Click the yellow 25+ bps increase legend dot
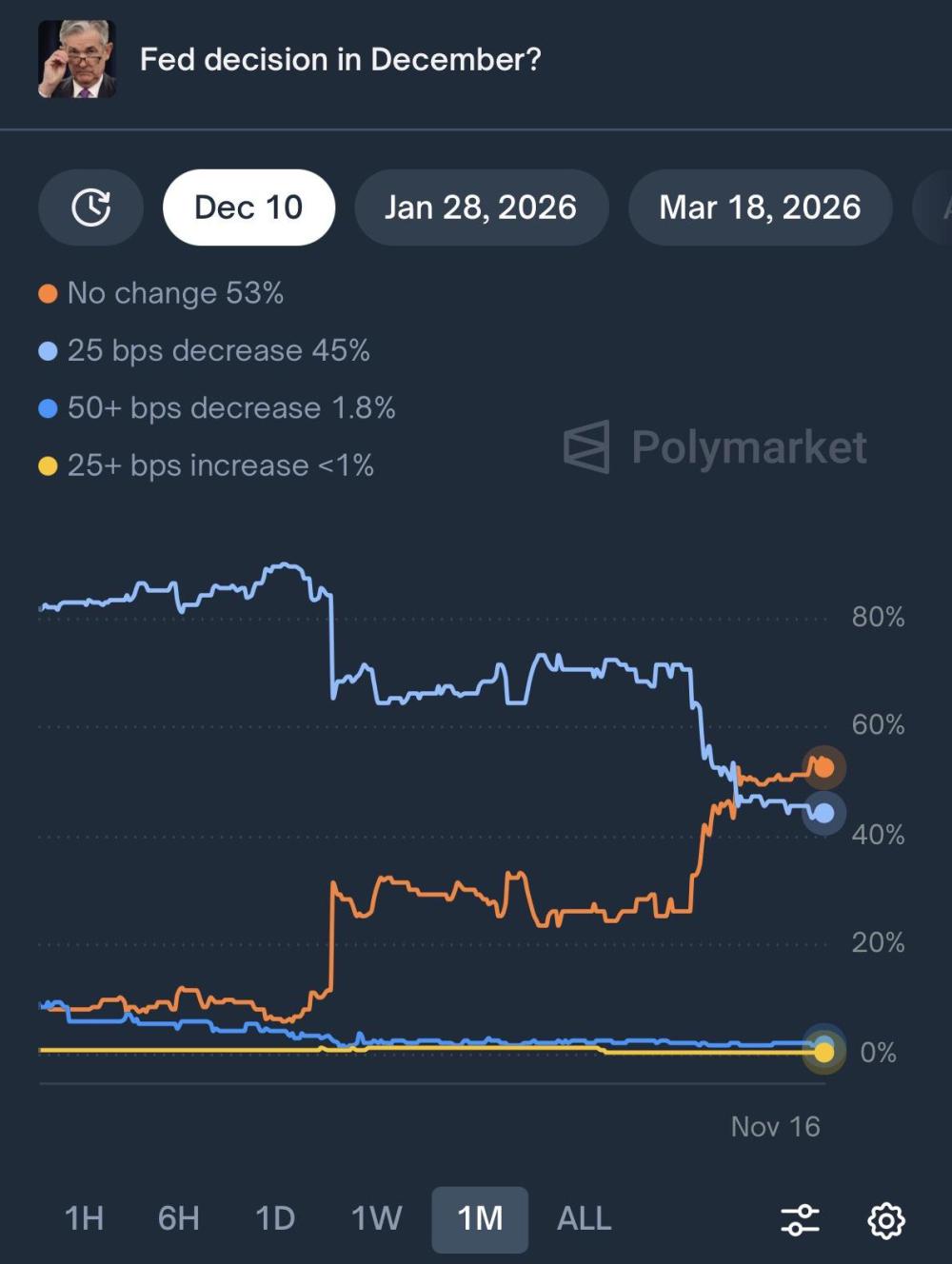The image size is (952, 1264). pos(48,466)
